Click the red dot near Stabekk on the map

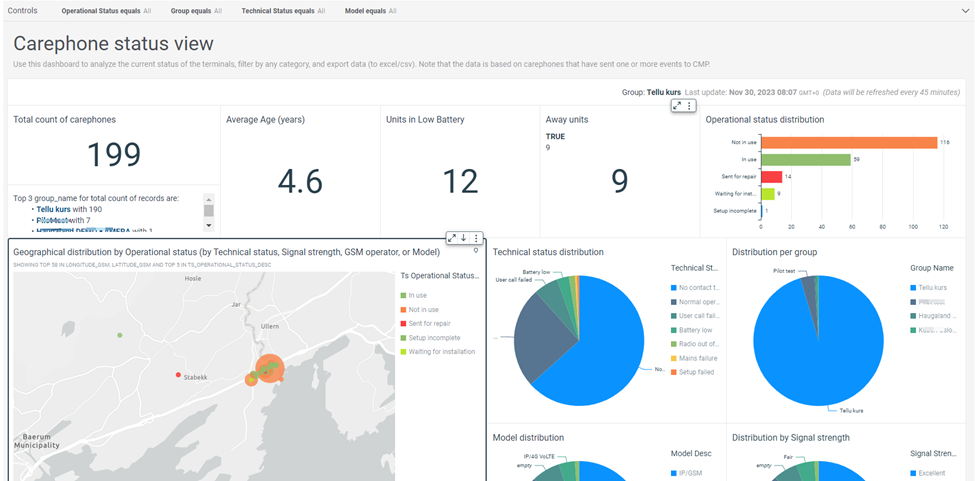click(178, 375)
